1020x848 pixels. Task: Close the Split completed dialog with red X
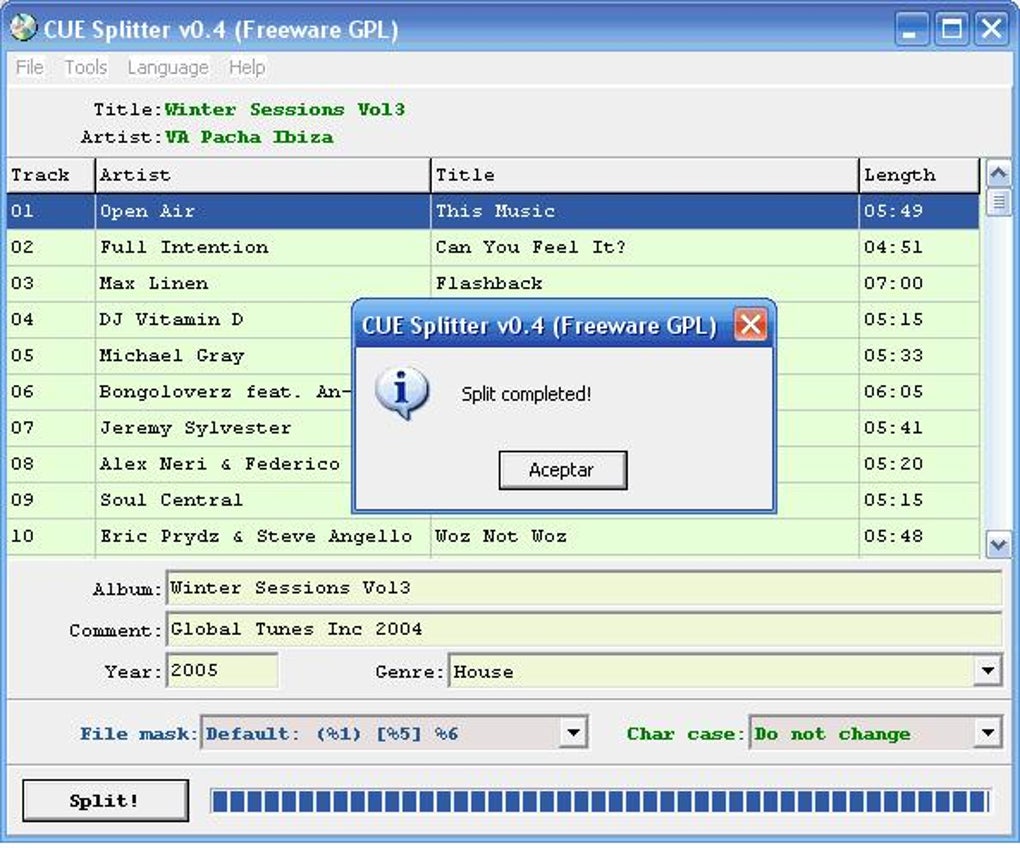[x=750, y=325]
